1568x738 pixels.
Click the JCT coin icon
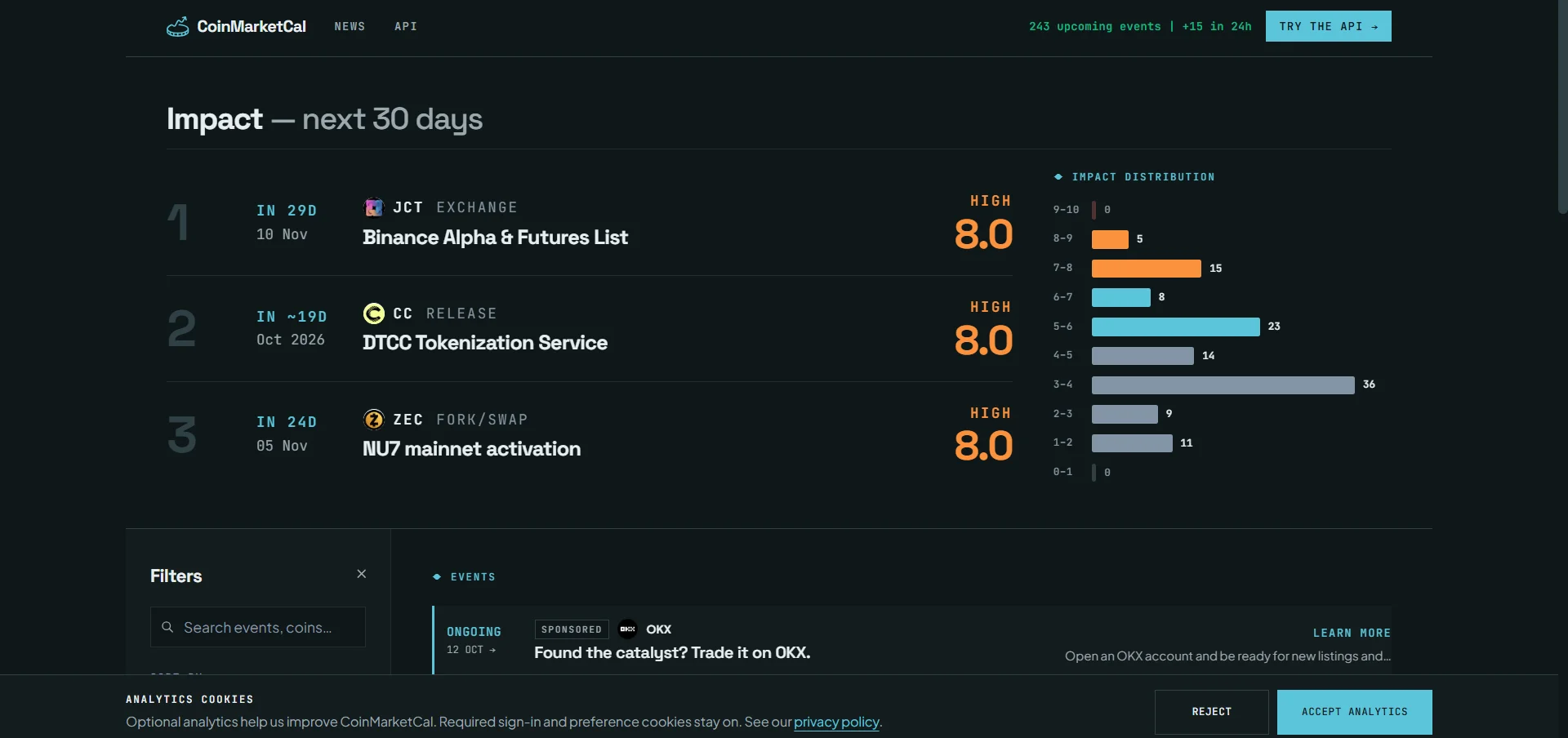tap(373, 207)
